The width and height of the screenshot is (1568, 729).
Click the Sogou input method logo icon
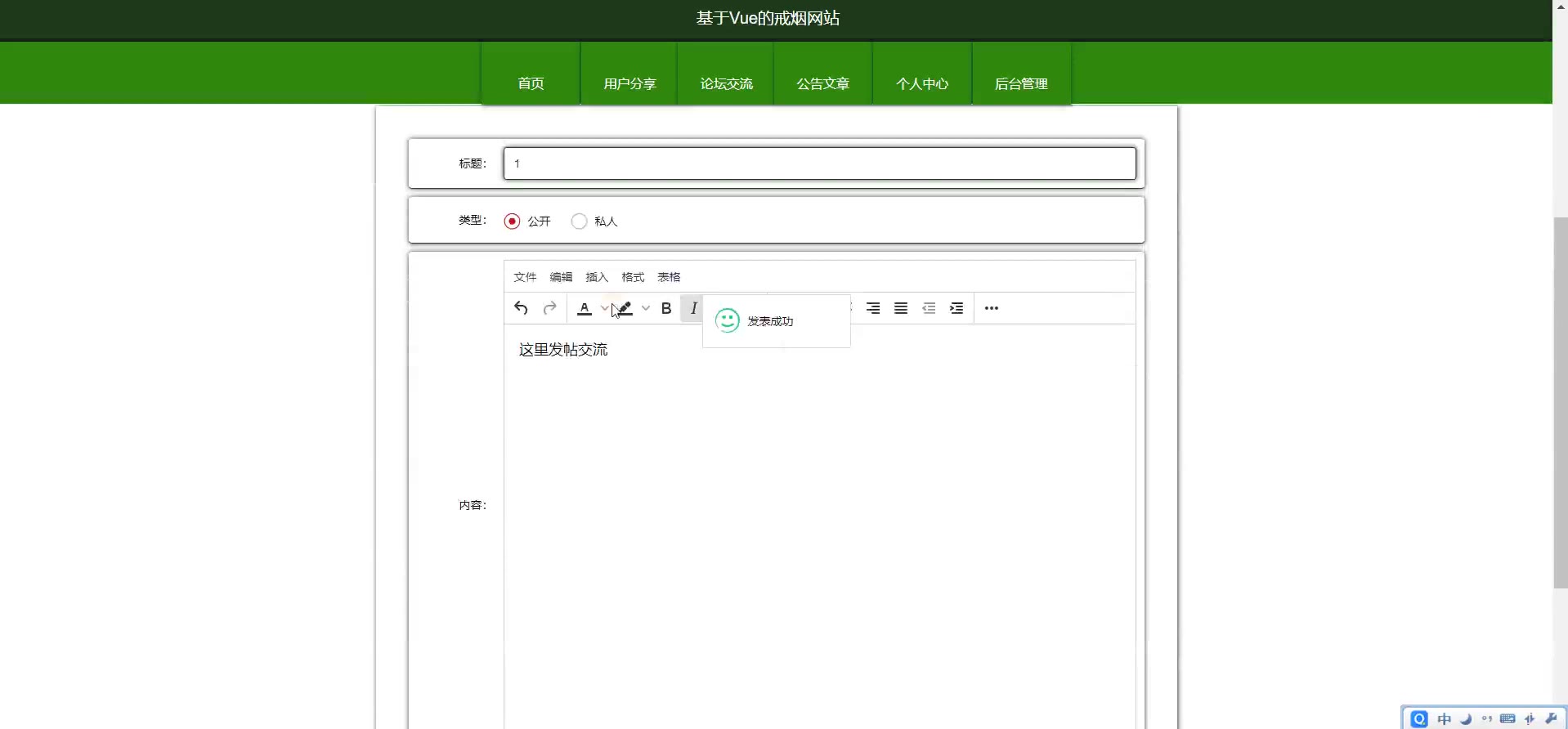point(1420,719)
